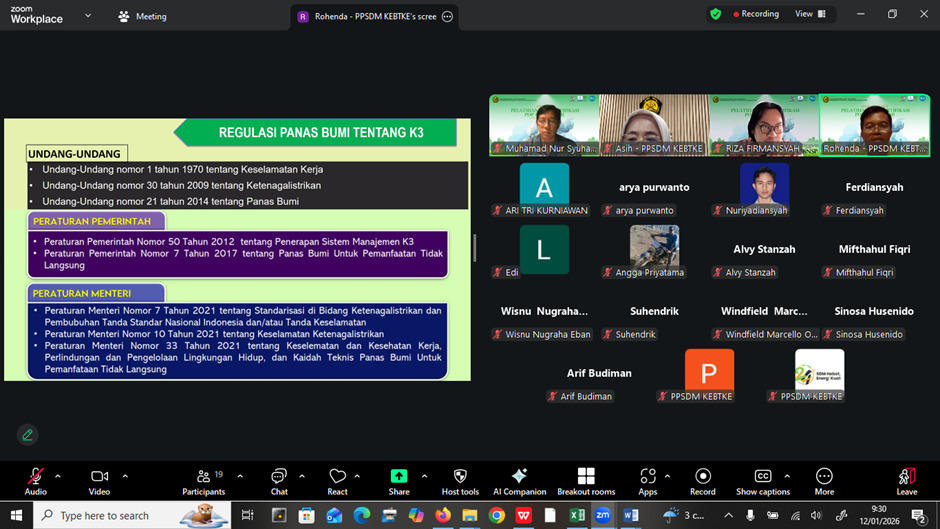Image resolution: width=940 pixels, height=529 pixels.
Task: Select Asih - PPSDM KEBTKE video thumbnail
Action: pyautogui.click(x=654, y=125)
